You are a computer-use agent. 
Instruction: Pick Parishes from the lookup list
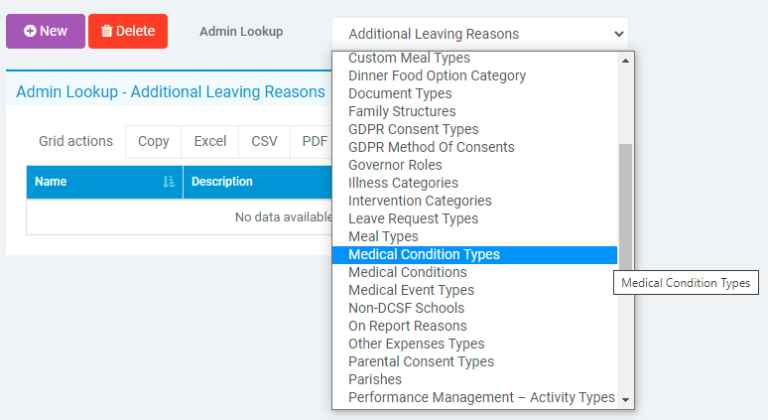coord(375,380)
